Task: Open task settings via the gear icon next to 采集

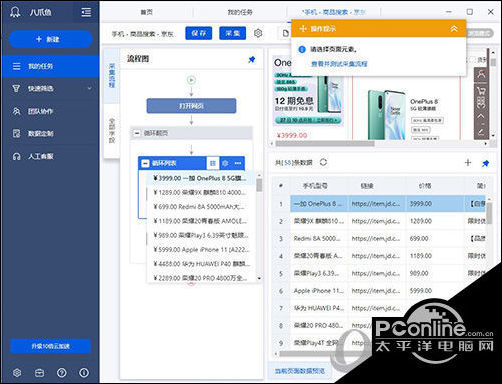Action: point(258,33)
